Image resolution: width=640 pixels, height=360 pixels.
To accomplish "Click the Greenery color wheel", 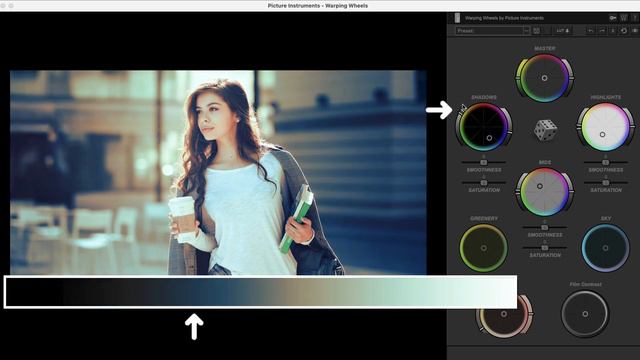I will coord(484,248).
